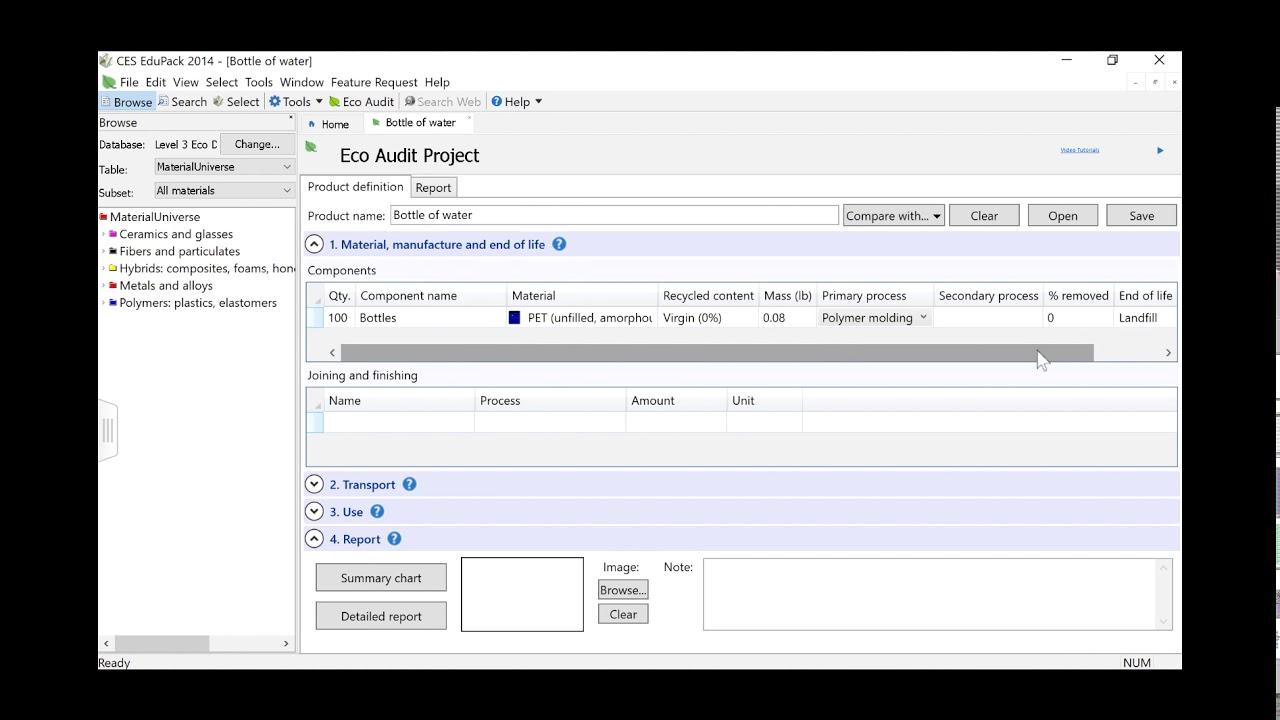The width and height of the screenshot is (1280, 720).
Task: Click the Landfill end of life cell
Action: click(x=1146, y=318)
